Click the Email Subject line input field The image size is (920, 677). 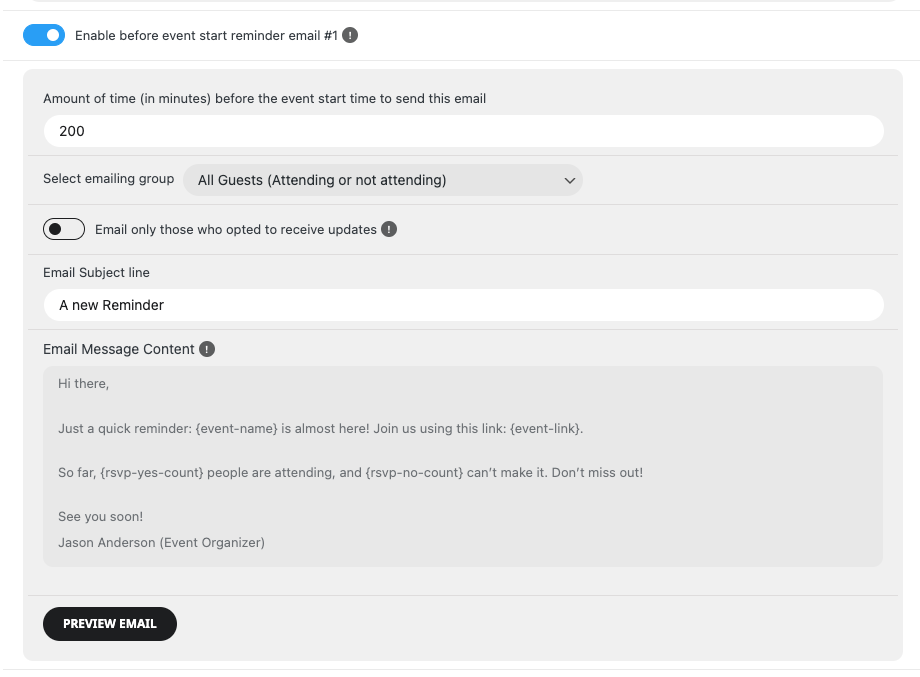click(x=464, y=305)
